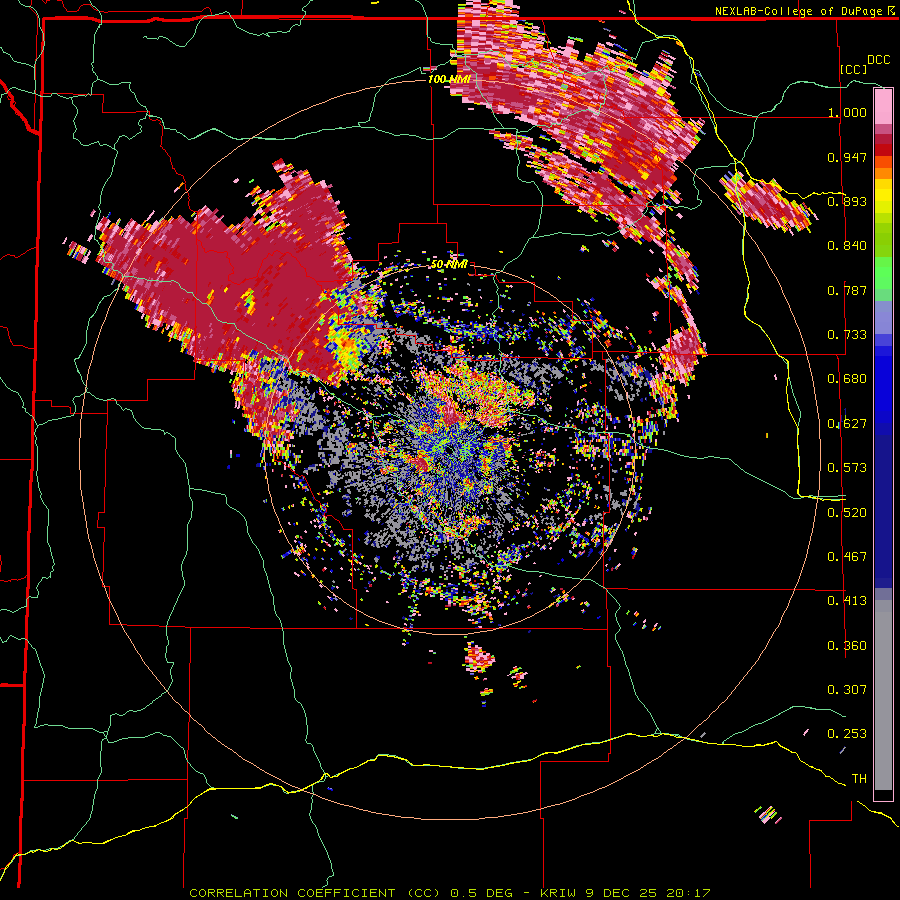Pick the yellow segment of the color scale
Image resolution: width=900 pixels, height=900 pixels.
883,196
